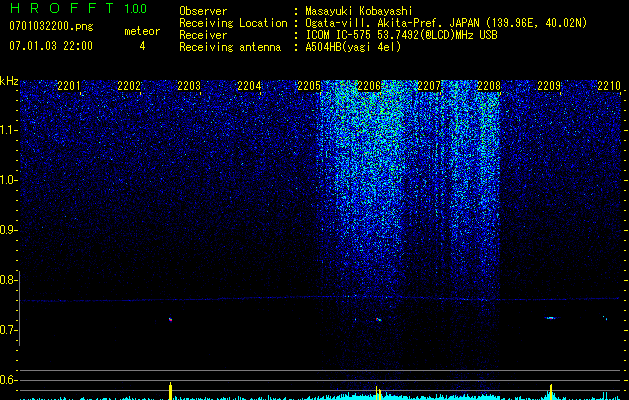Click the 2201 time marker
The height and width of the screenshot is (400, 629).
pyautogui.click(x=69, y=86)
